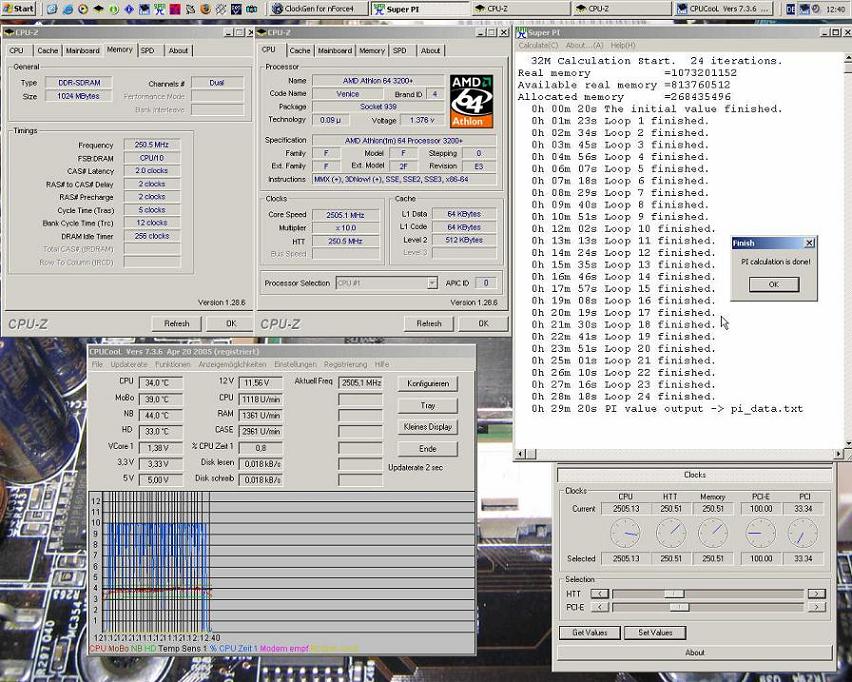Viewport: 852px width, 682px height.
Task: Click the system tray icon left of the clock
Action: coord(816,9)
